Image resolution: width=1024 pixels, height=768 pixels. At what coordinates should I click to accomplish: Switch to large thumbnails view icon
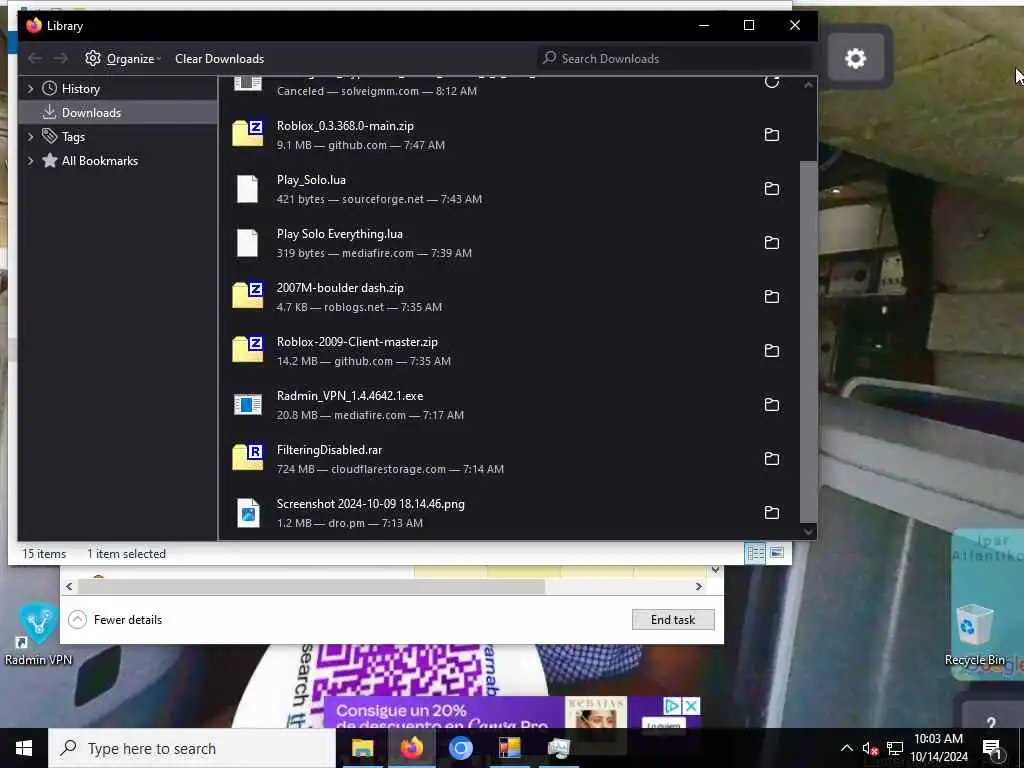coord(776,553)
